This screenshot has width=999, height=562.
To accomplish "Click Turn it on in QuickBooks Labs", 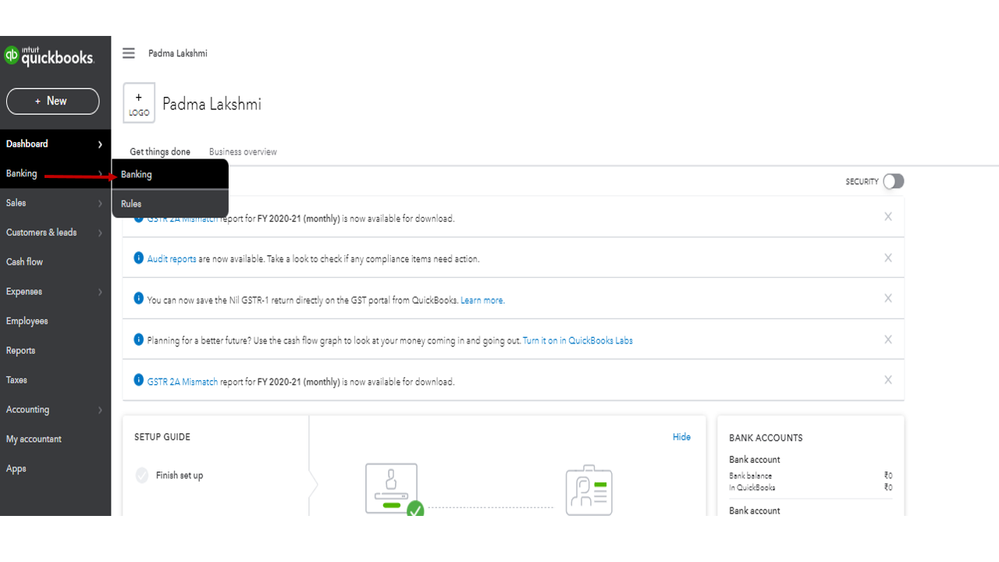I will click(x=577, y=341).
